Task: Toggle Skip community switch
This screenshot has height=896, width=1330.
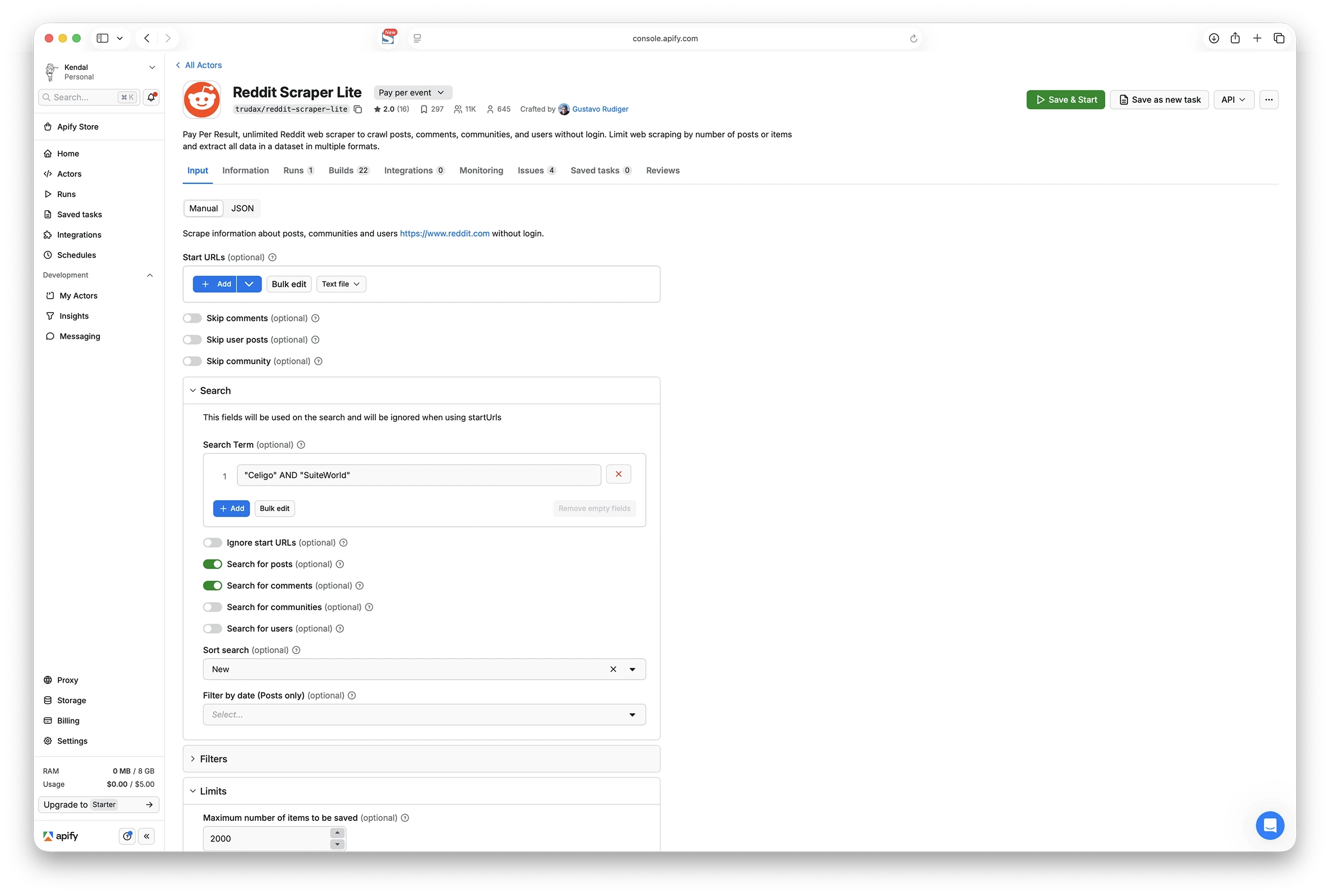Action: click(193, 361)
